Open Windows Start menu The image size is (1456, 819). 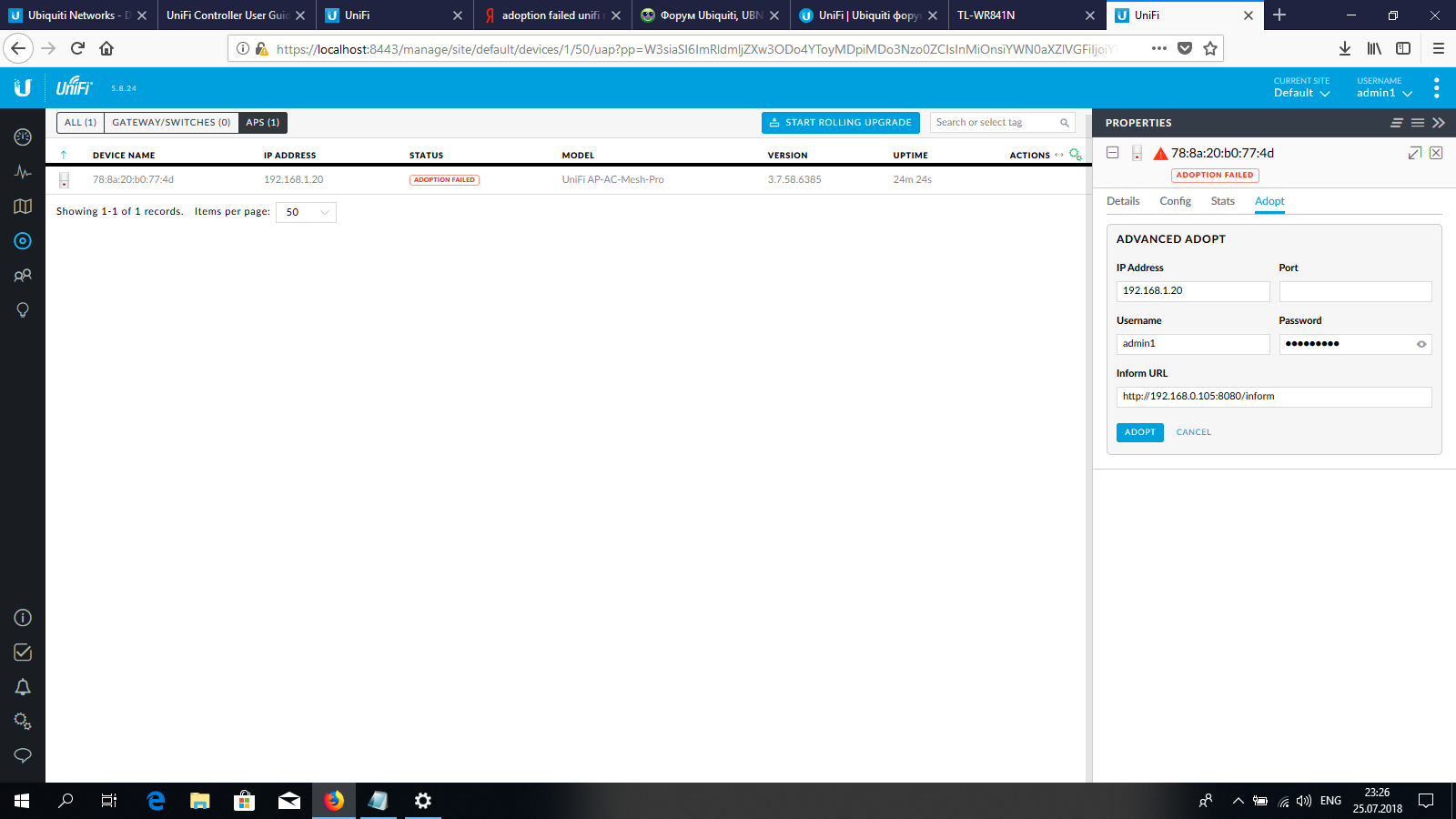(22, 801)
